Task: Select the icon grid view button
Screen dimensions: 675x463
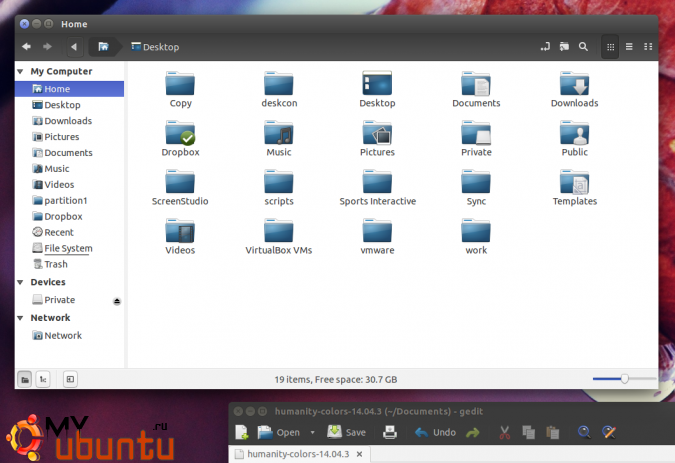Action: coord(610,46)
